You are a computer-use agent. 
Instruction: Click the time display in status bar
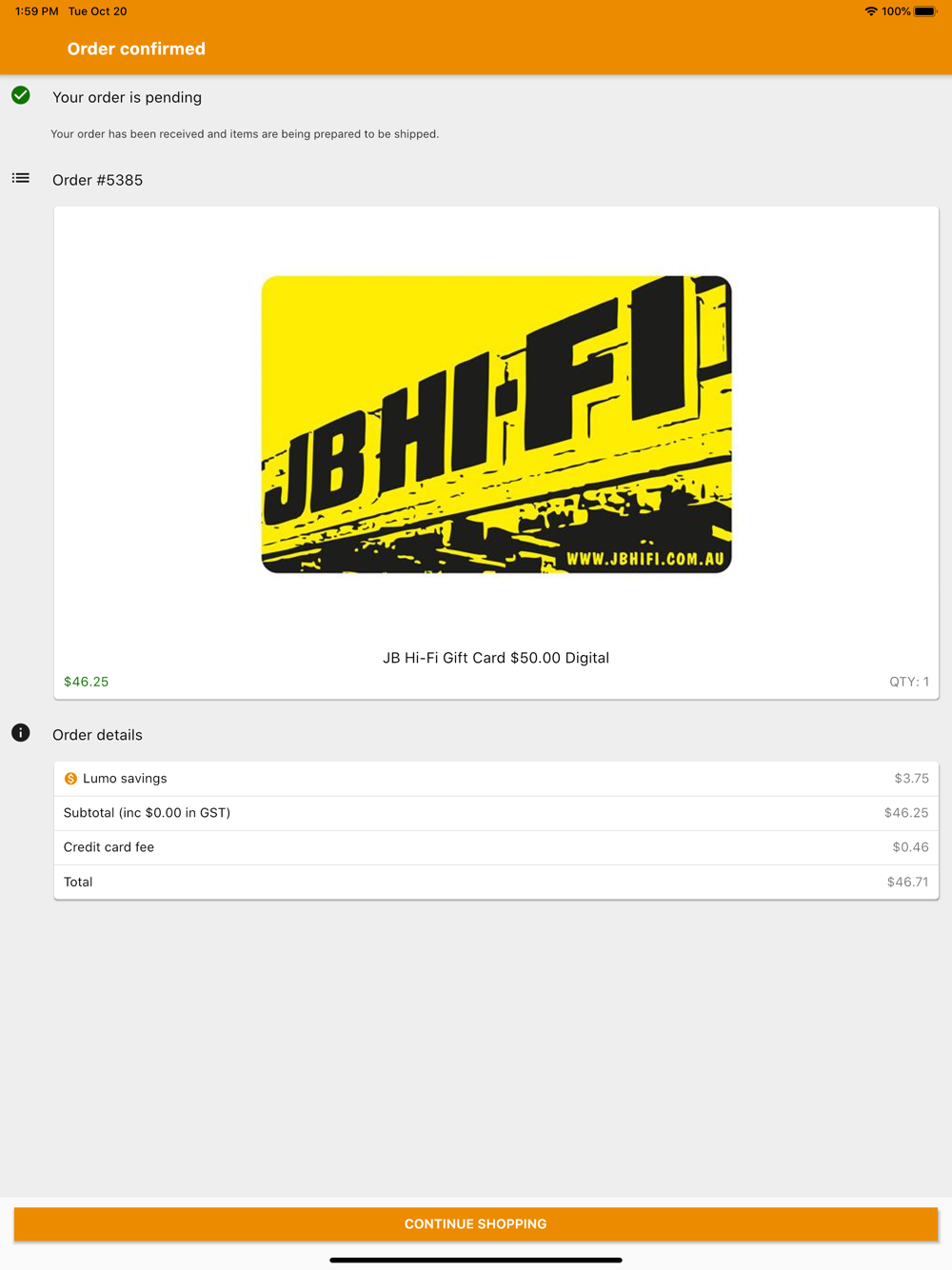click(37, 11)
